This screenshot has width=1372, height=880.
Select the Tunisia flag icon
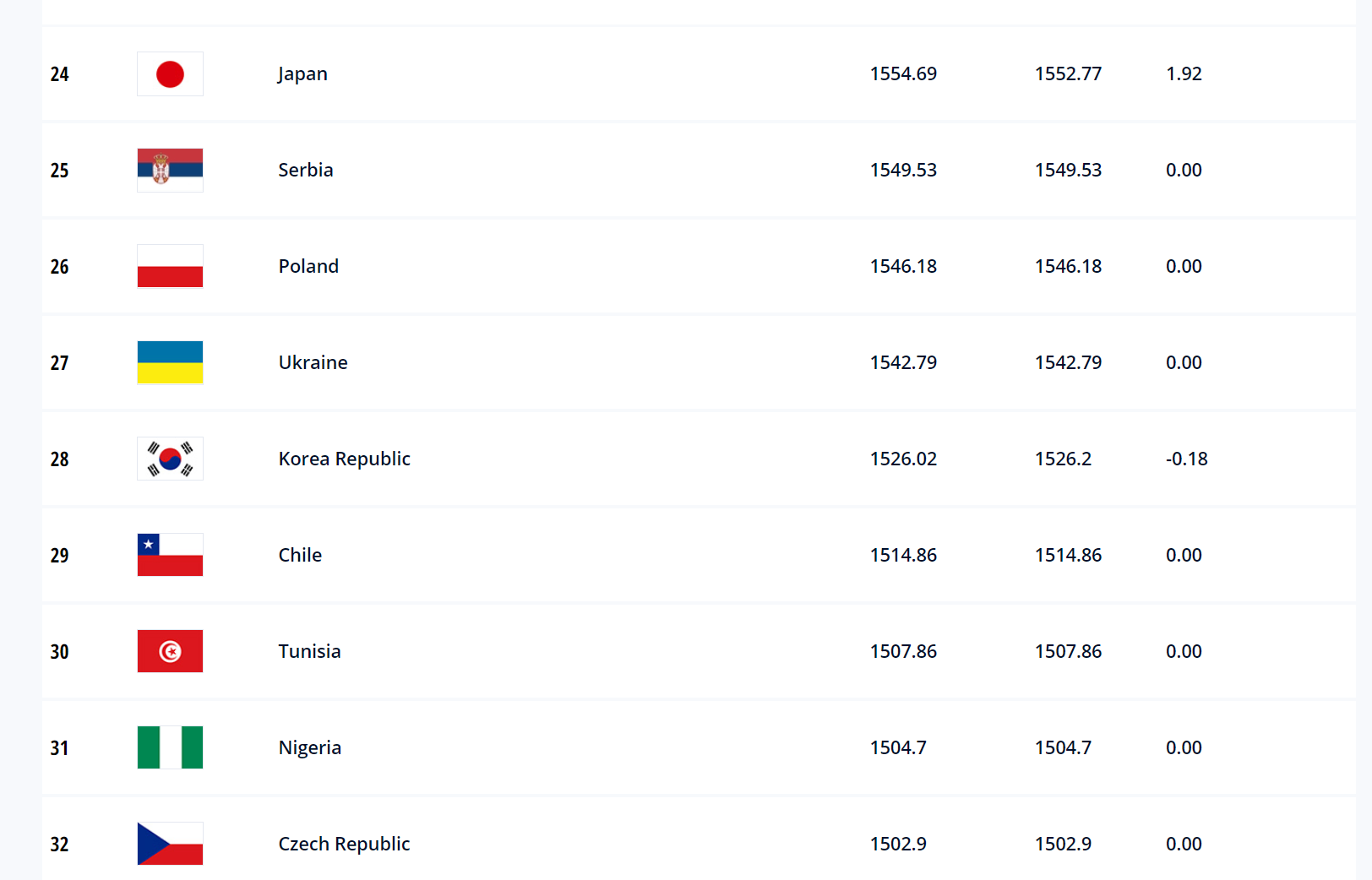[x=170, y=651]
